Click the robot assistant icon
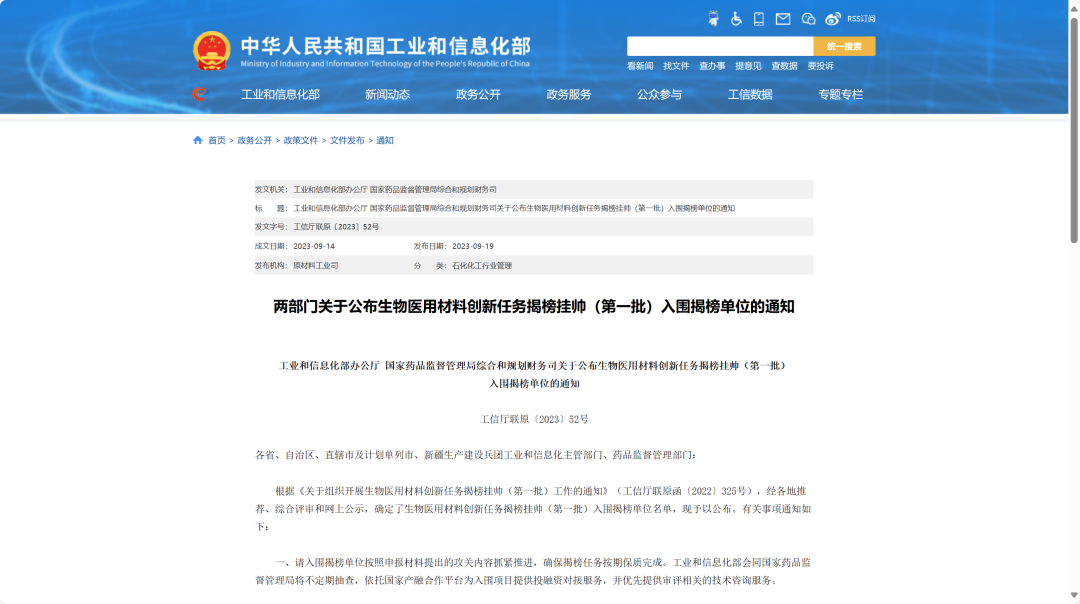Viewport: 1080px width, 604px height. pos(713,17)
